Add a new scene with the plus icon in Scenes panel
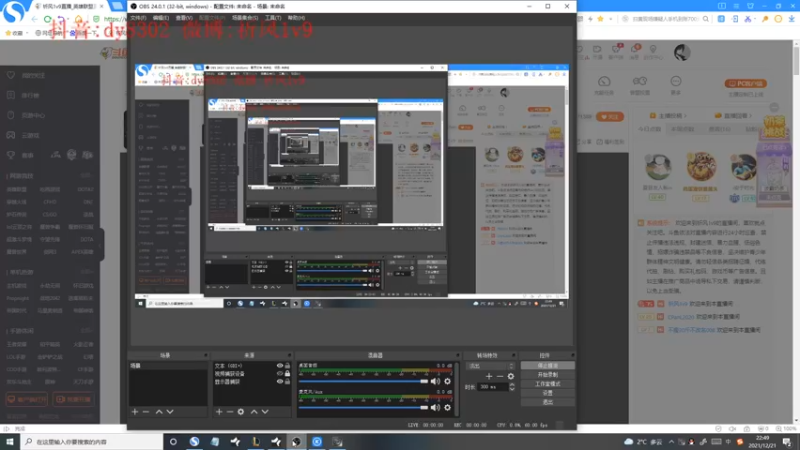 pos(135,412)
